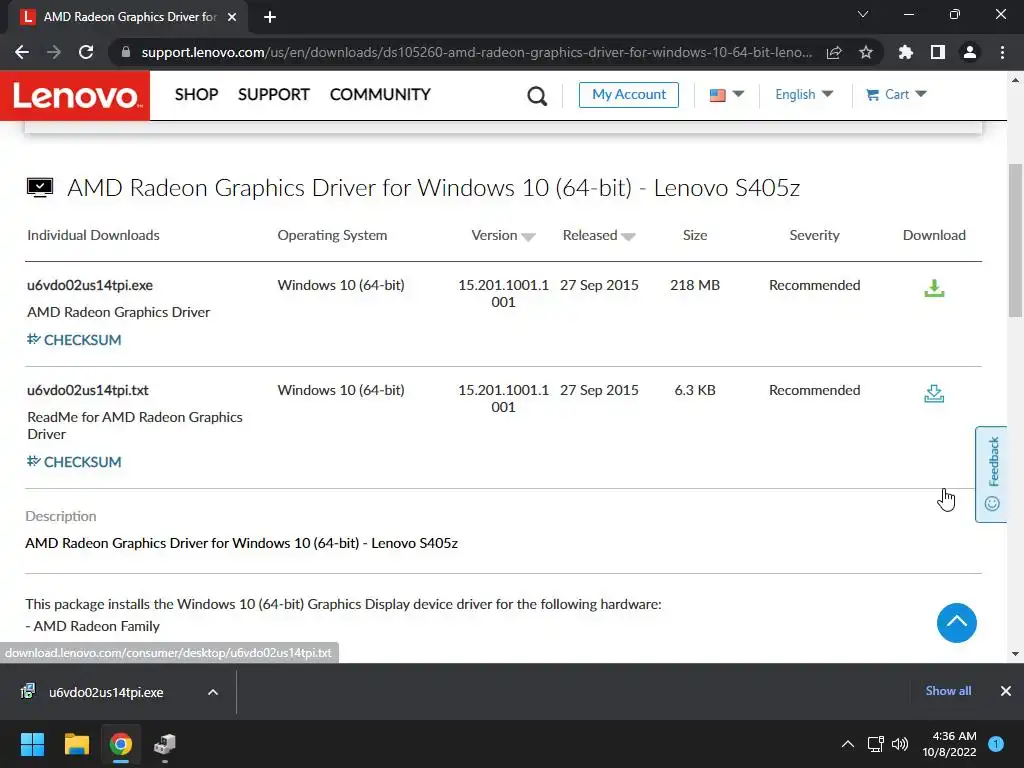Go back to the previous page
The image size is (1024, 768).
coord(22,52)
